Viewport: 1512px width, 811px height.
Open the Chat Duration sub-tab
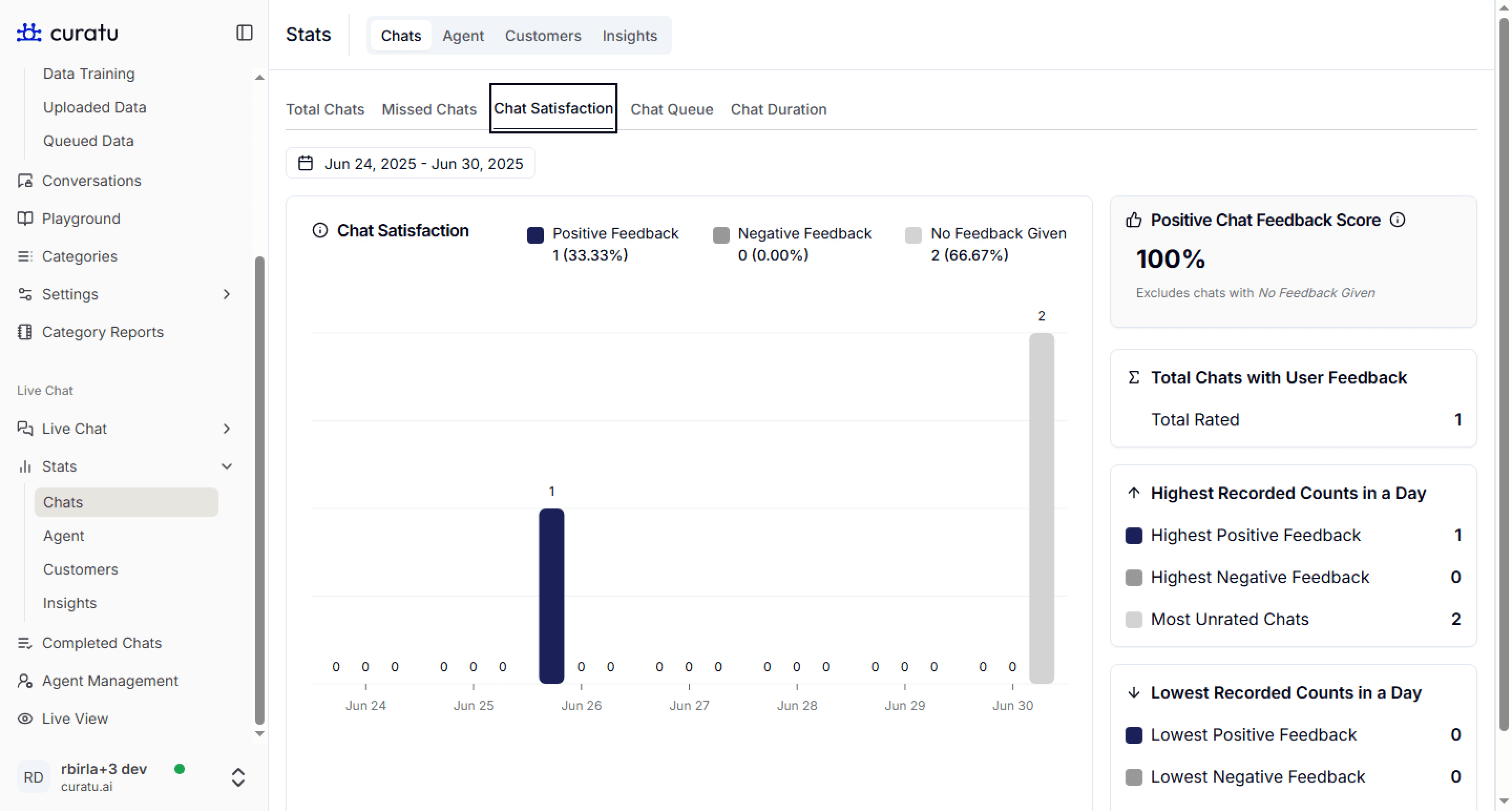(x=778, y=109)
